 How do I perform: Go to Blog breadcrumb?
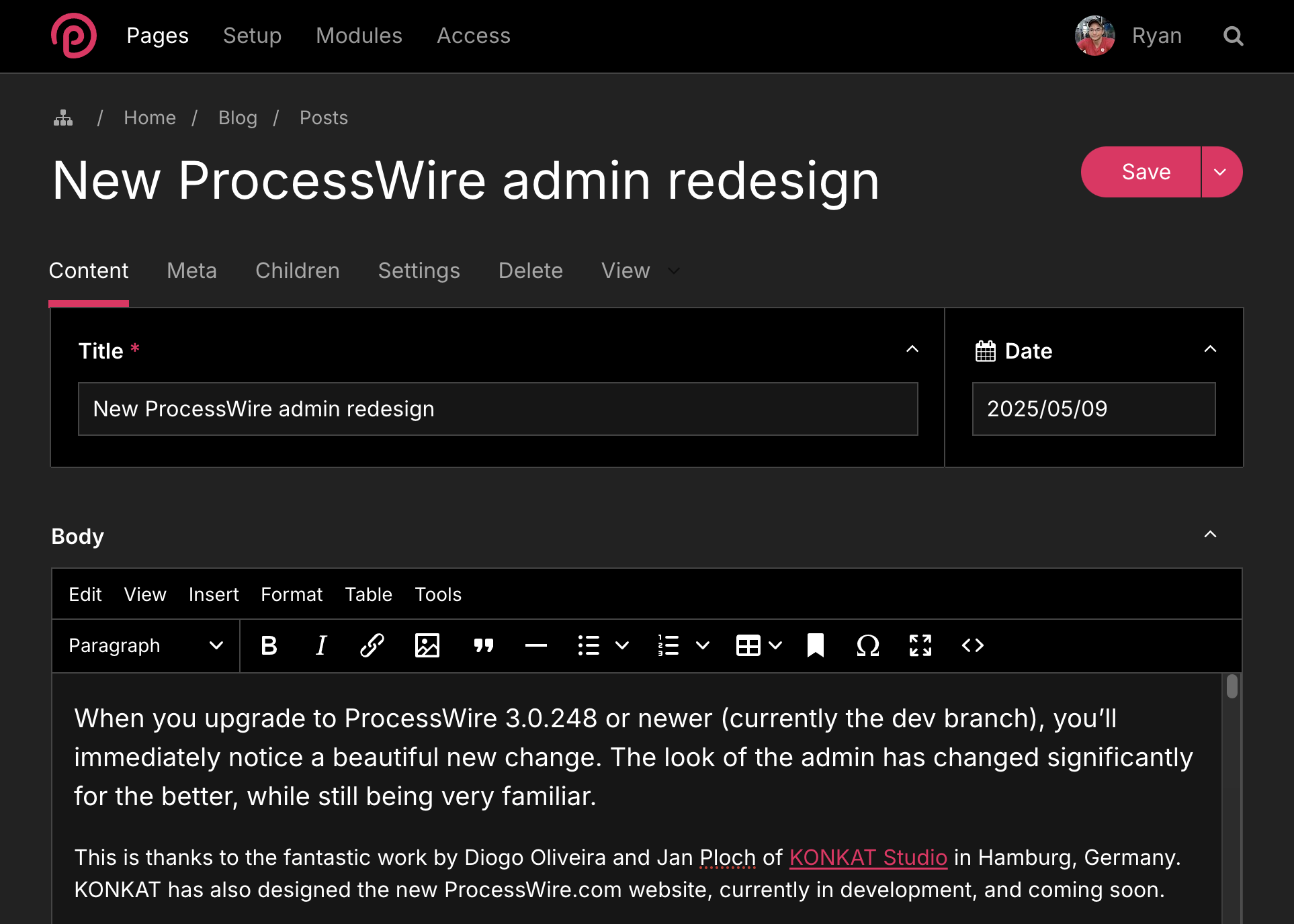pyautogui.click(x=238, y=118)
